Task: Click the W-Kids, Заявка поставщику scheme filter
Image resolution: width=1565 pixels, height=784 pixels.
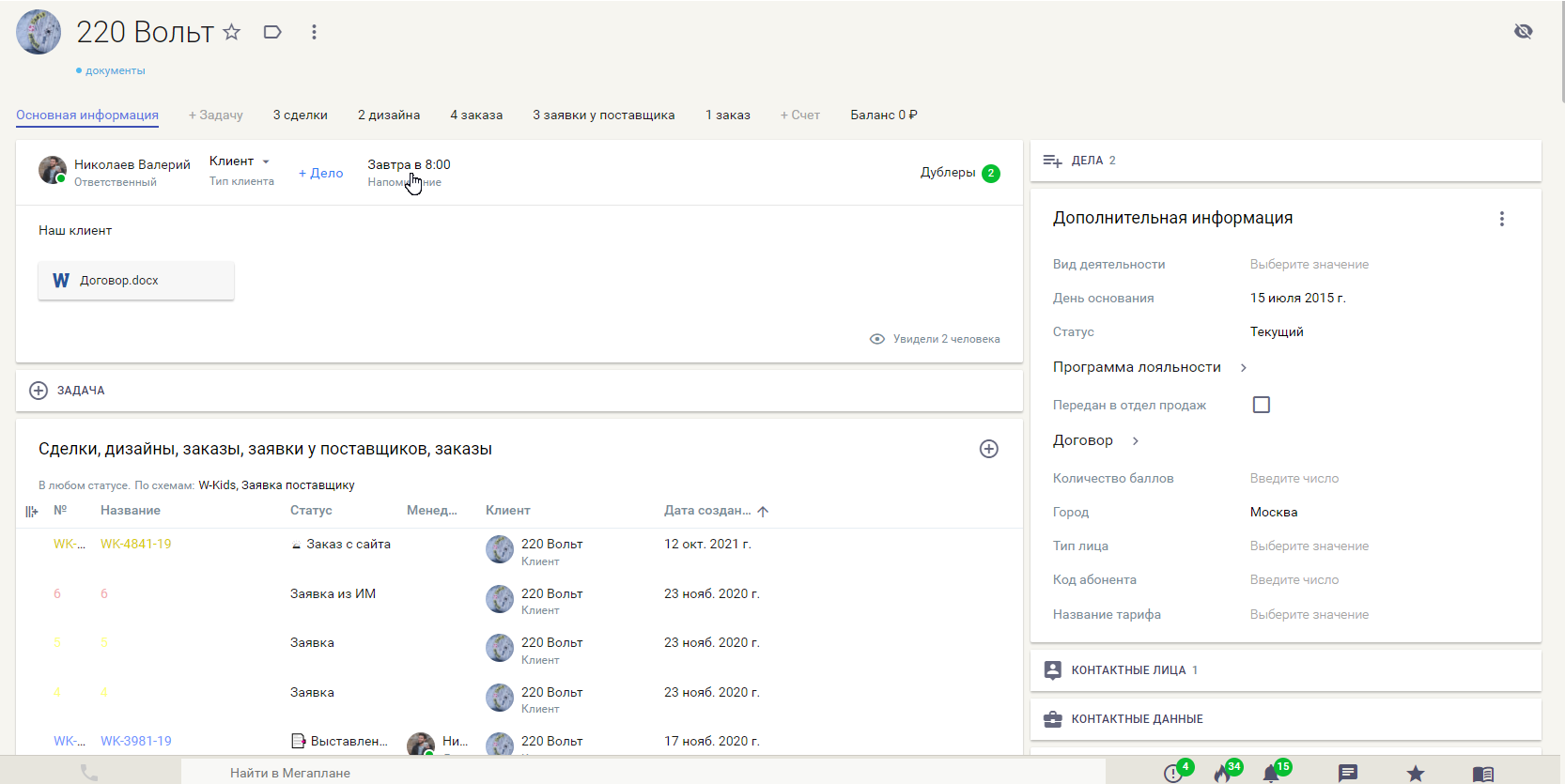Action: tap(276, 485)
